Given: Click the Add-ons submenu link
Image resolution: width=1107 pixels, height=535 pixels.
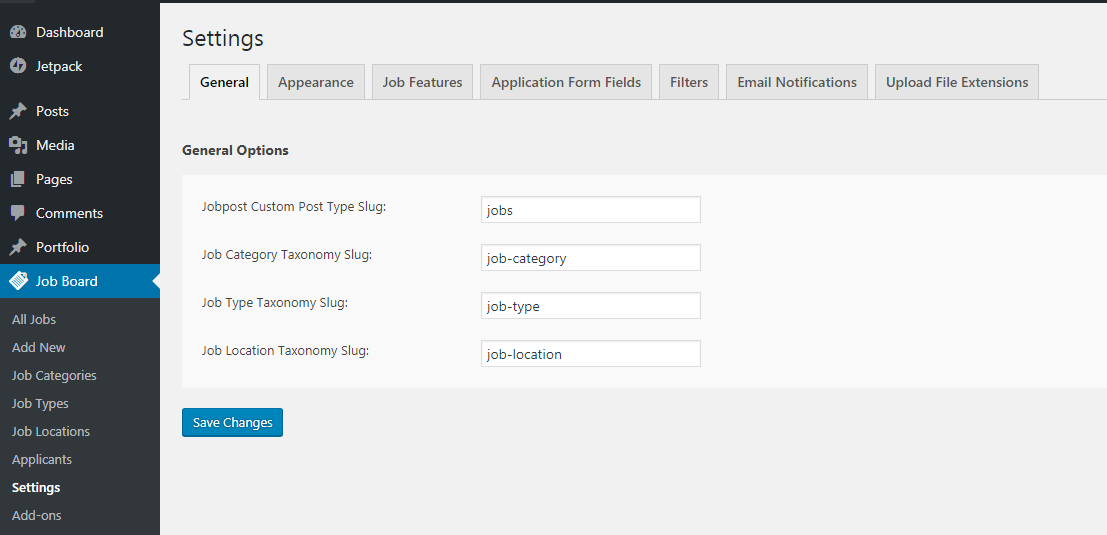Looking at the screenshot, I should tap(36, 515).
